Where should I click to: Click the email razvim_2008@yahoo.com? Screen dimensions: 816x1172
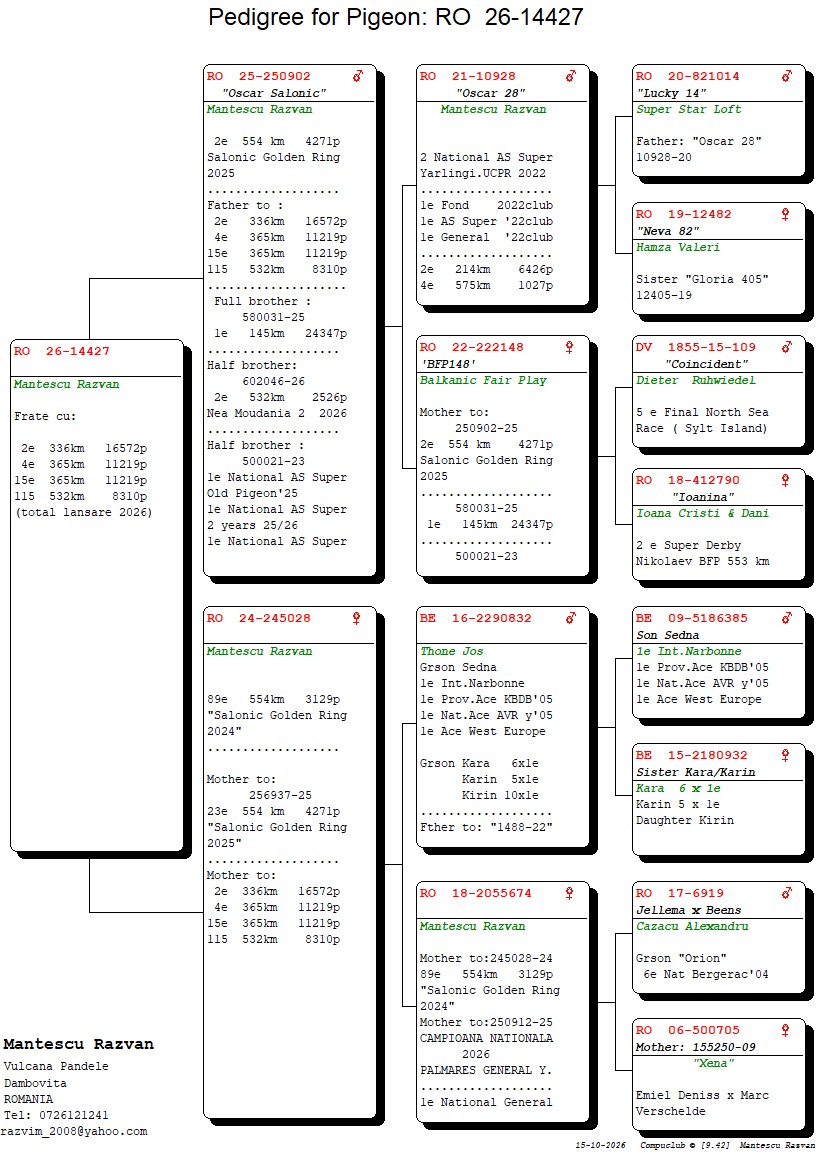pyautogui.click(x=74, y=1132)
